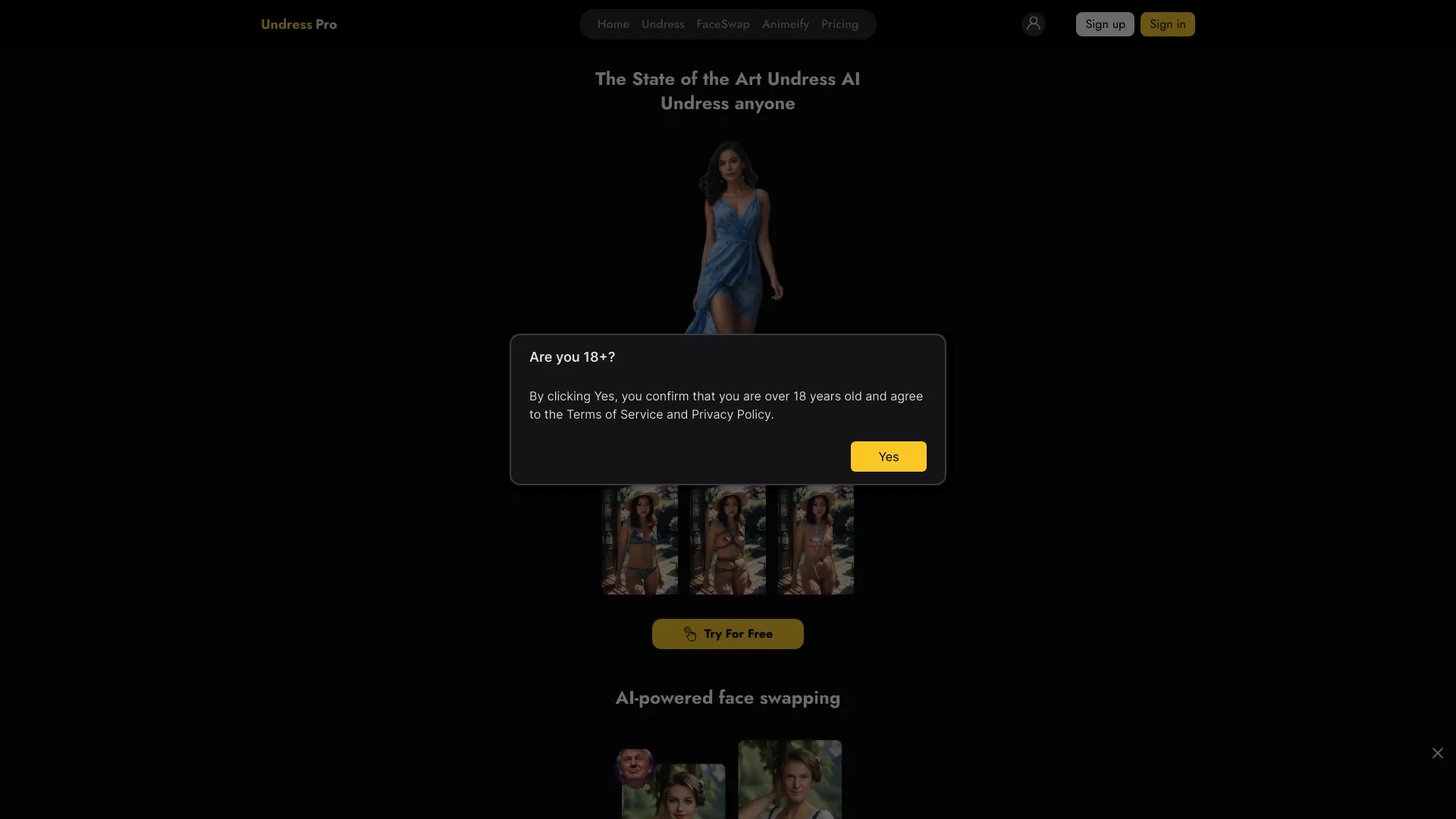
Task: Click the Privacy Policy link
Action: (731, 414)
